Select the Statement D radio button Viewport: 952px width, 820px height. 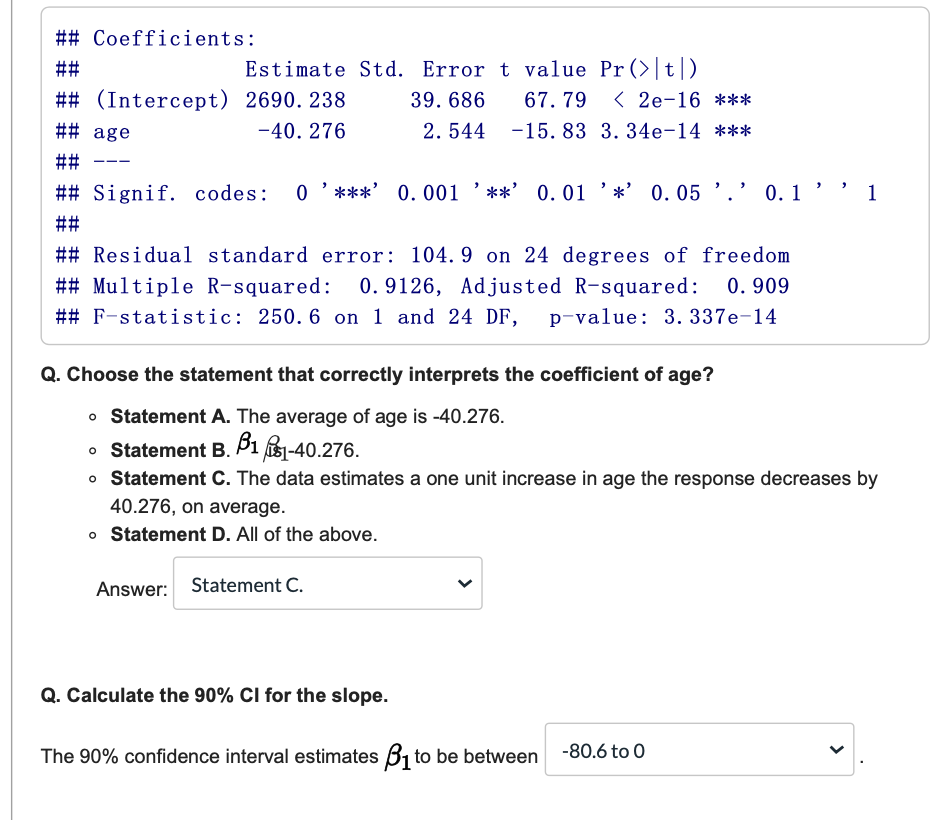coord(91,536)
